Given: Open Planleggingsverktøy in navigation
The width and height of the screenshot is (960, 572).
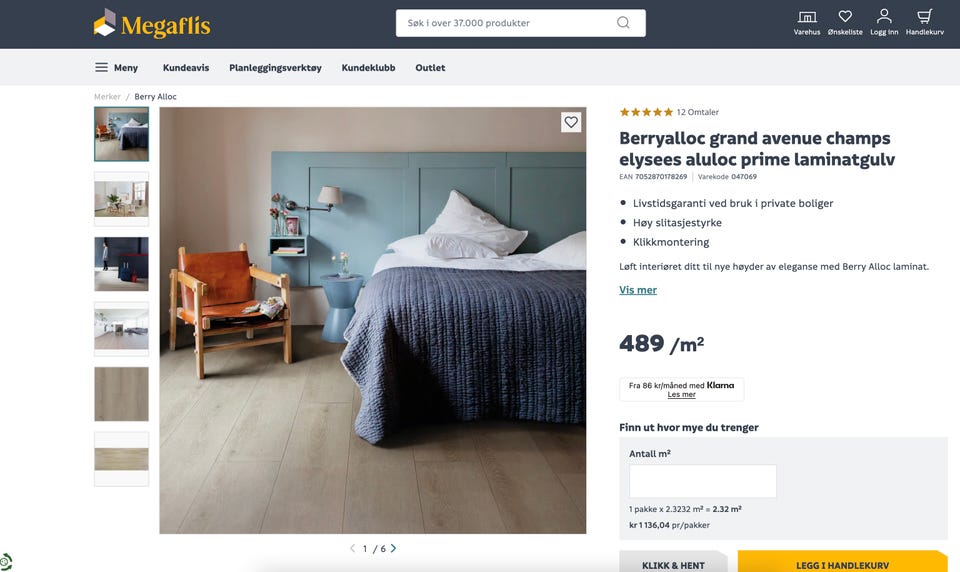Looking at the screenshot, I should click(x=275, y=67).
